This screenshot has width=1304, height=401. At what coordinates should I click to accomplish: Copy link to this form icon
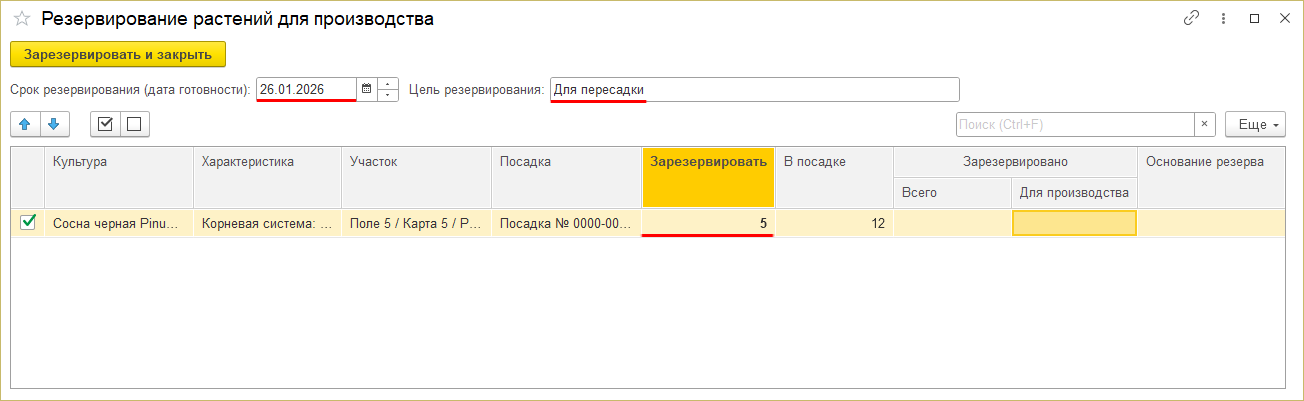coord(1191,19)
